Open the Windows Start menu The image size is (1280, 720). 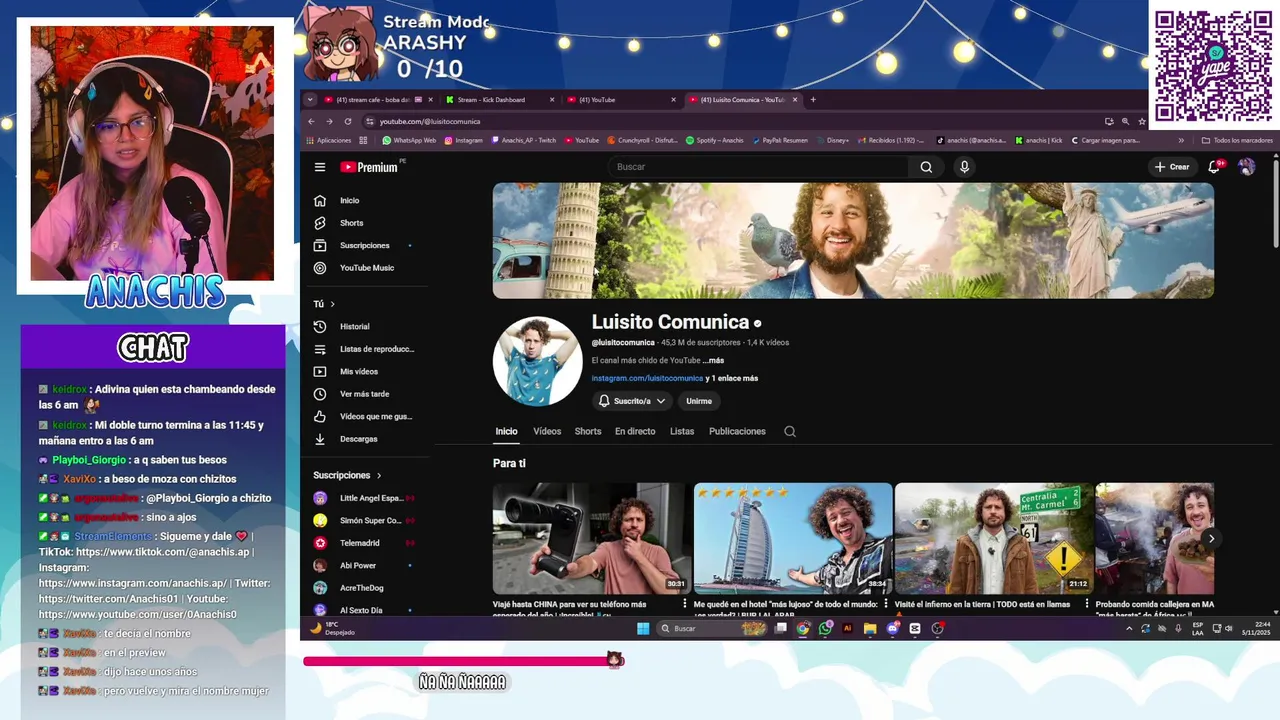[x=643, y=629]
